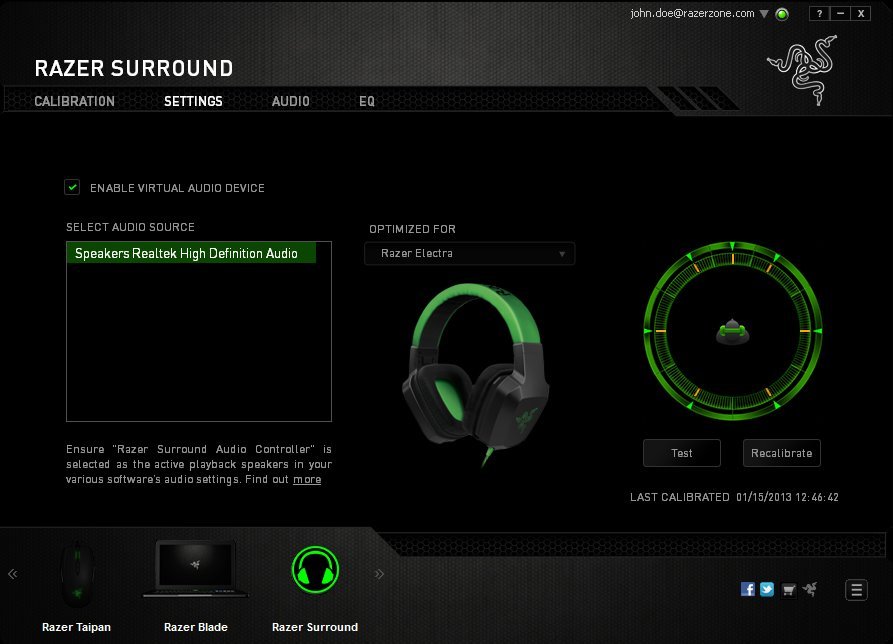Viewport: 893px width, 644px height.
Task: Expand the carousel with the right chevron
Action: 379,574
